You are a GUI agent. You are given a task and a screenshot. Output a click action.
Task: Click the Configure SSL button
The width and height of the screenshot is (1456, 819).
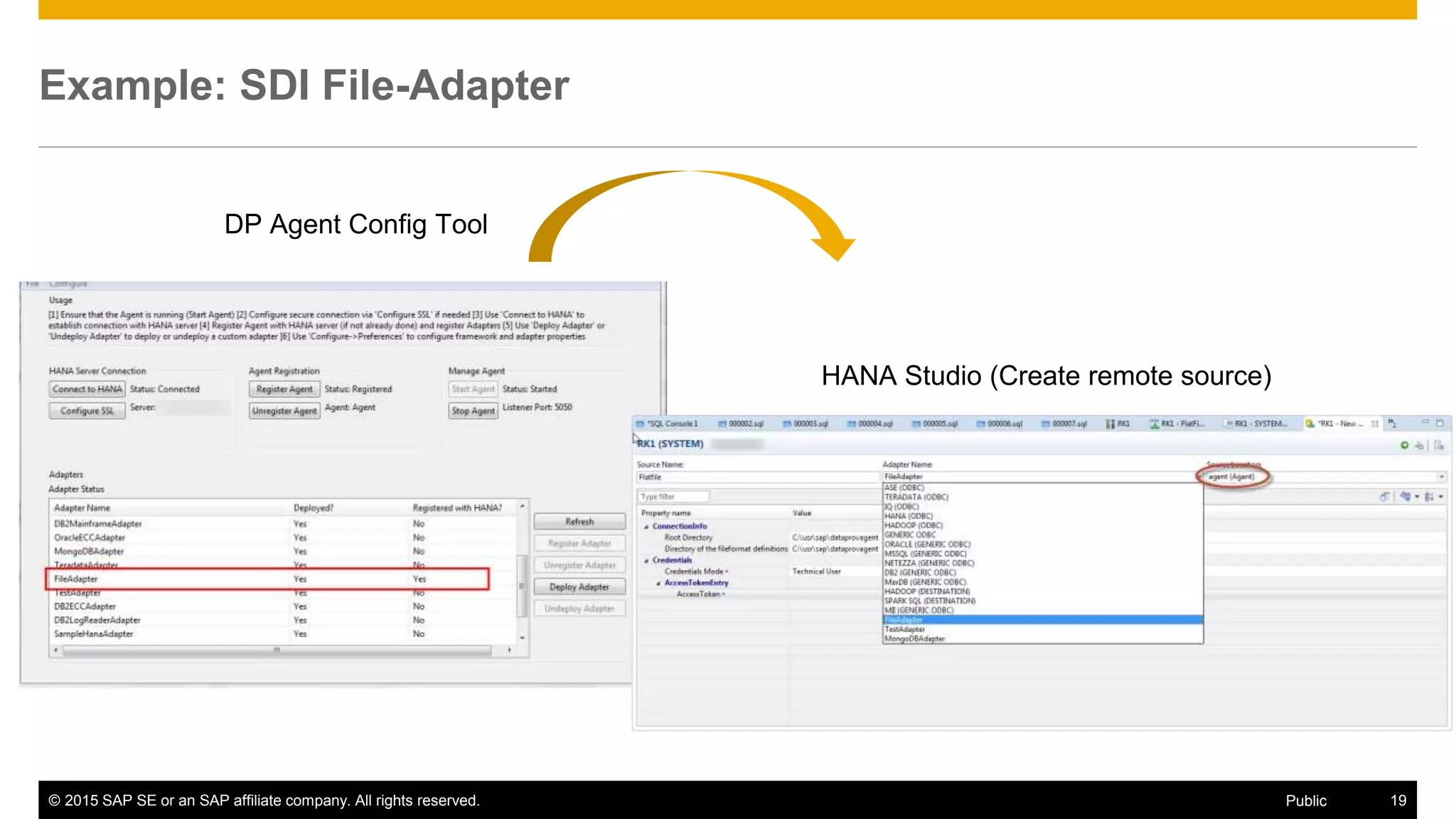point(87,411)
